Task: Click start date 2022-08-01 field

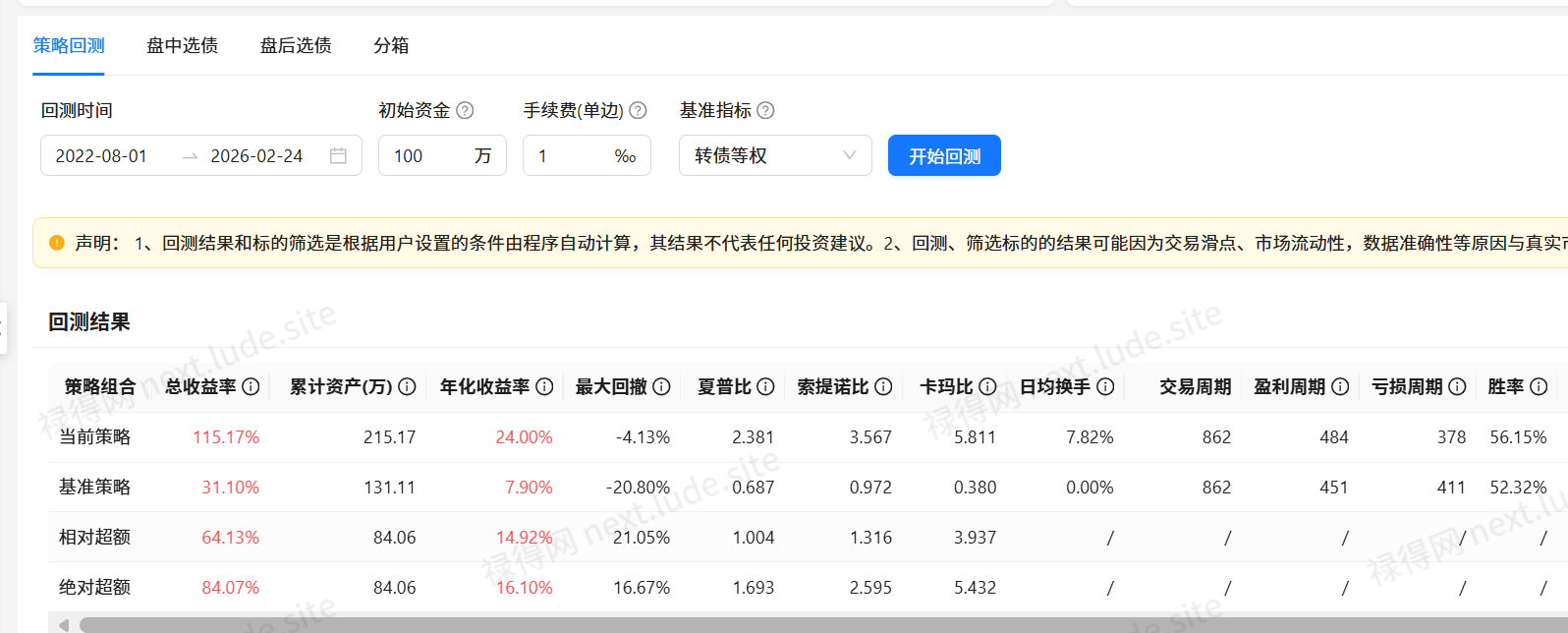Action: [102, 156]
